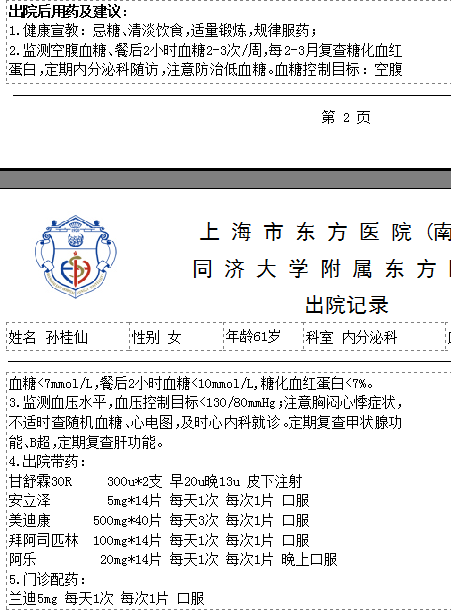
Task: Click the 兰迪5mg prescription line
Action: click(107, 598)
